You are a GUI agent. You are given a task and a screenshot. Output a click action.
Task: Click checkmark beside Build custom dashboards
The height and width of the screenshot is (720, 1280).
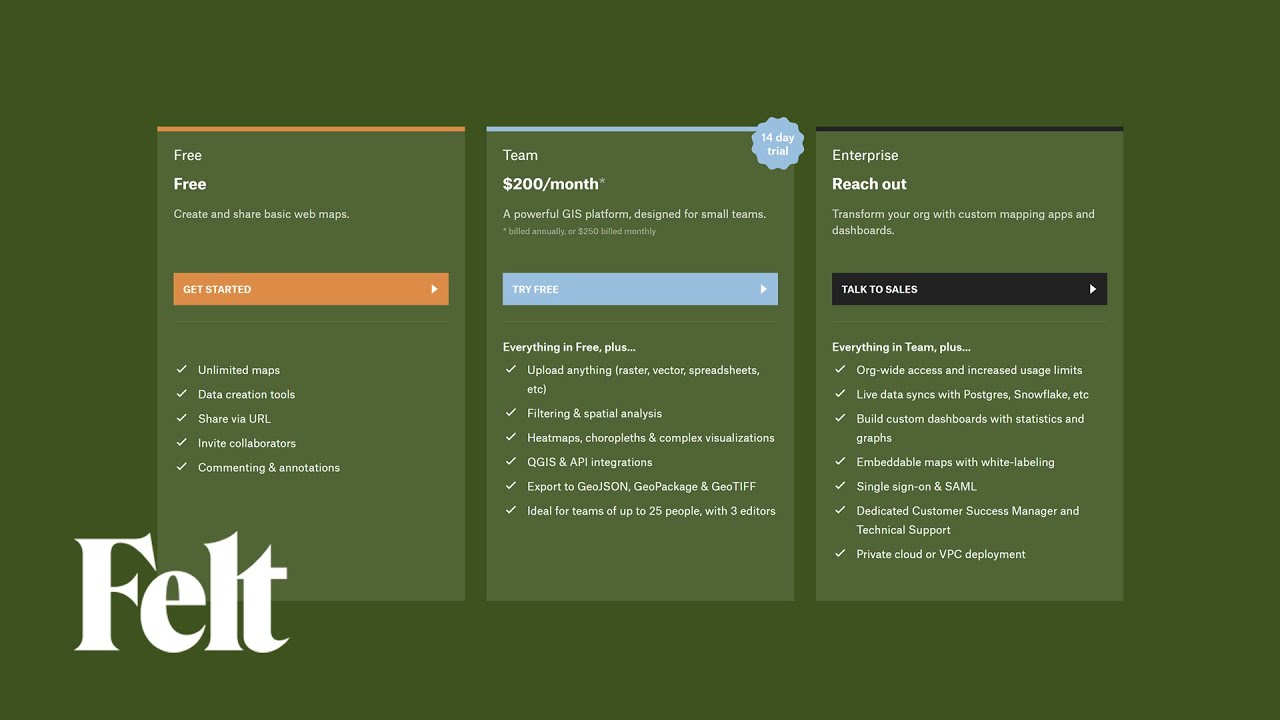point(839,418)
